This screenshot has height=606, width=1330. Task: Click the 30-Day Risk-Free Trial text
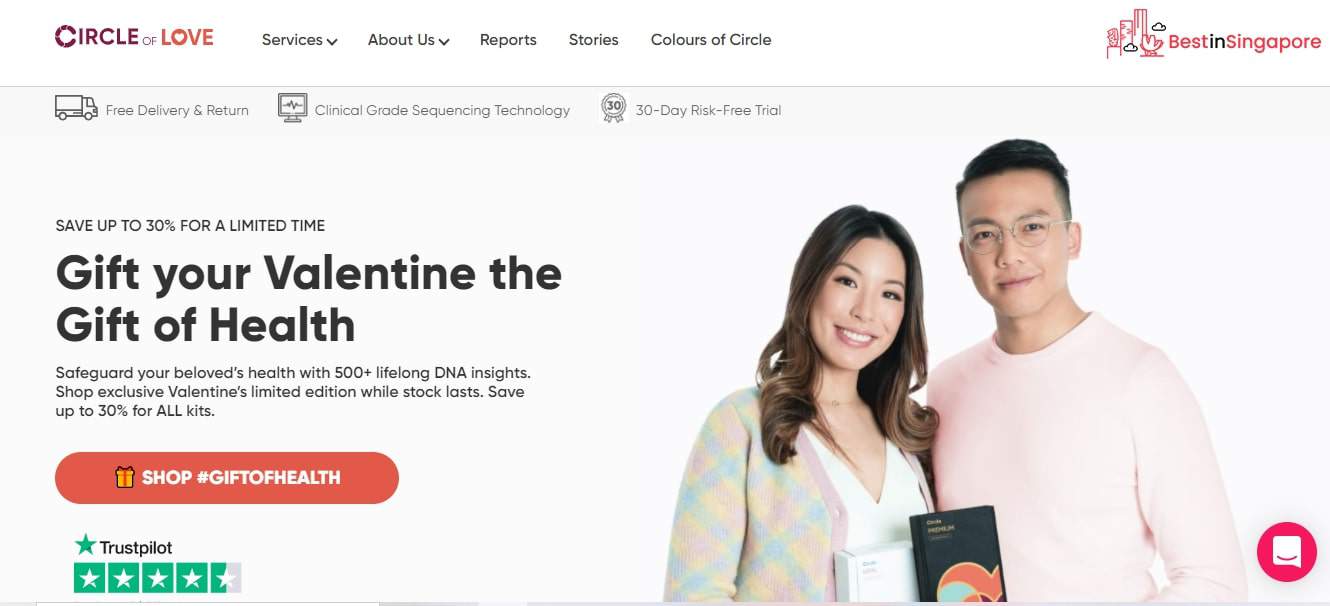(708, 110)
